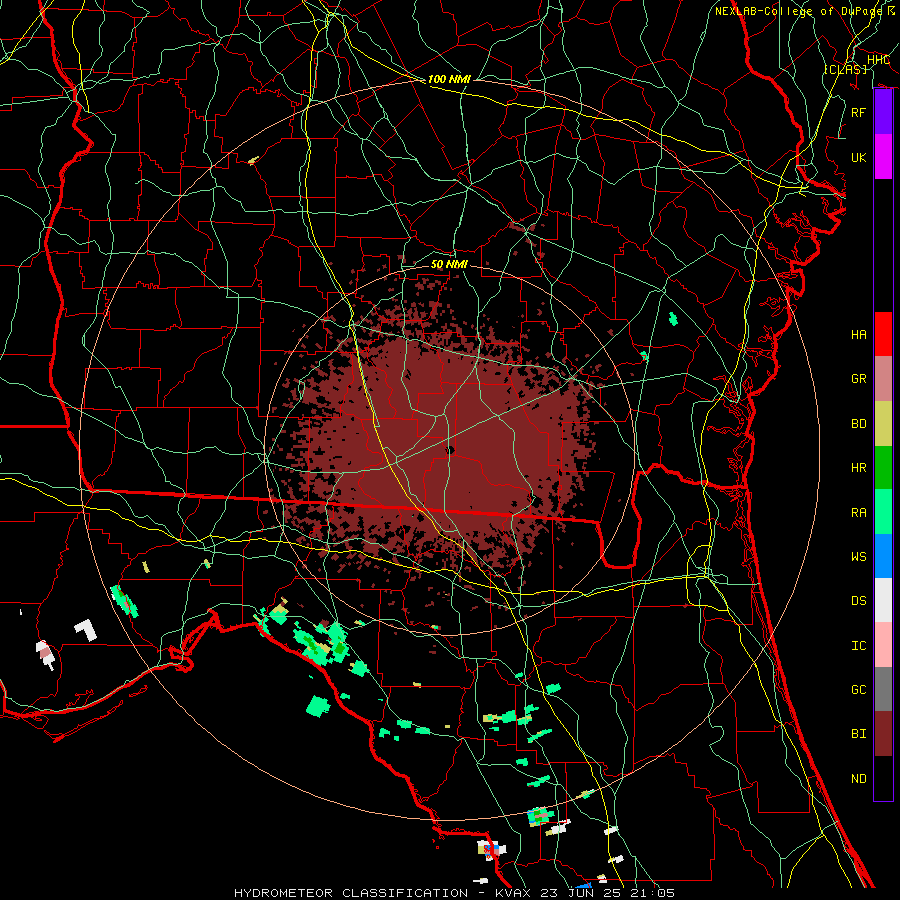This screenshot has width=900, height=900.
Task: Click the ND black legend swatch
Action: (x=883, y=778)
